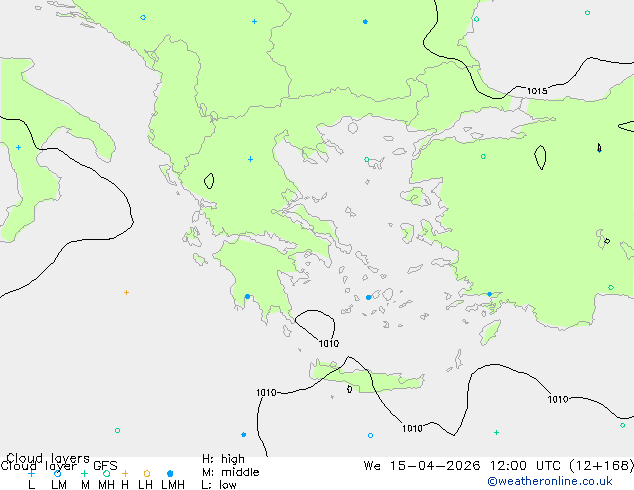Click the 'M: middle' legend text
The height and width of the screenshot is (490, 634).
click(x=230, y=472)
